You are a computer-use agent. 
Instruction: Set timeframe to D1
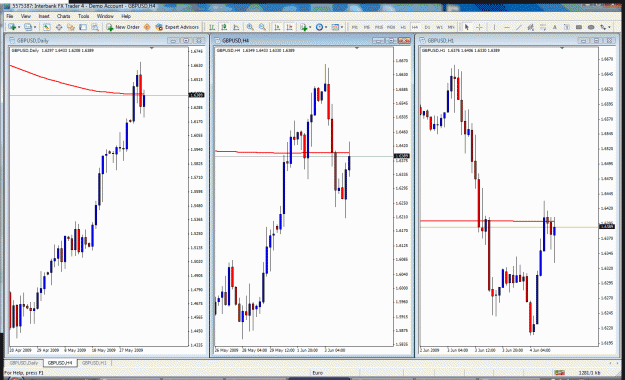pyautogui.click(x=427, y=27)
